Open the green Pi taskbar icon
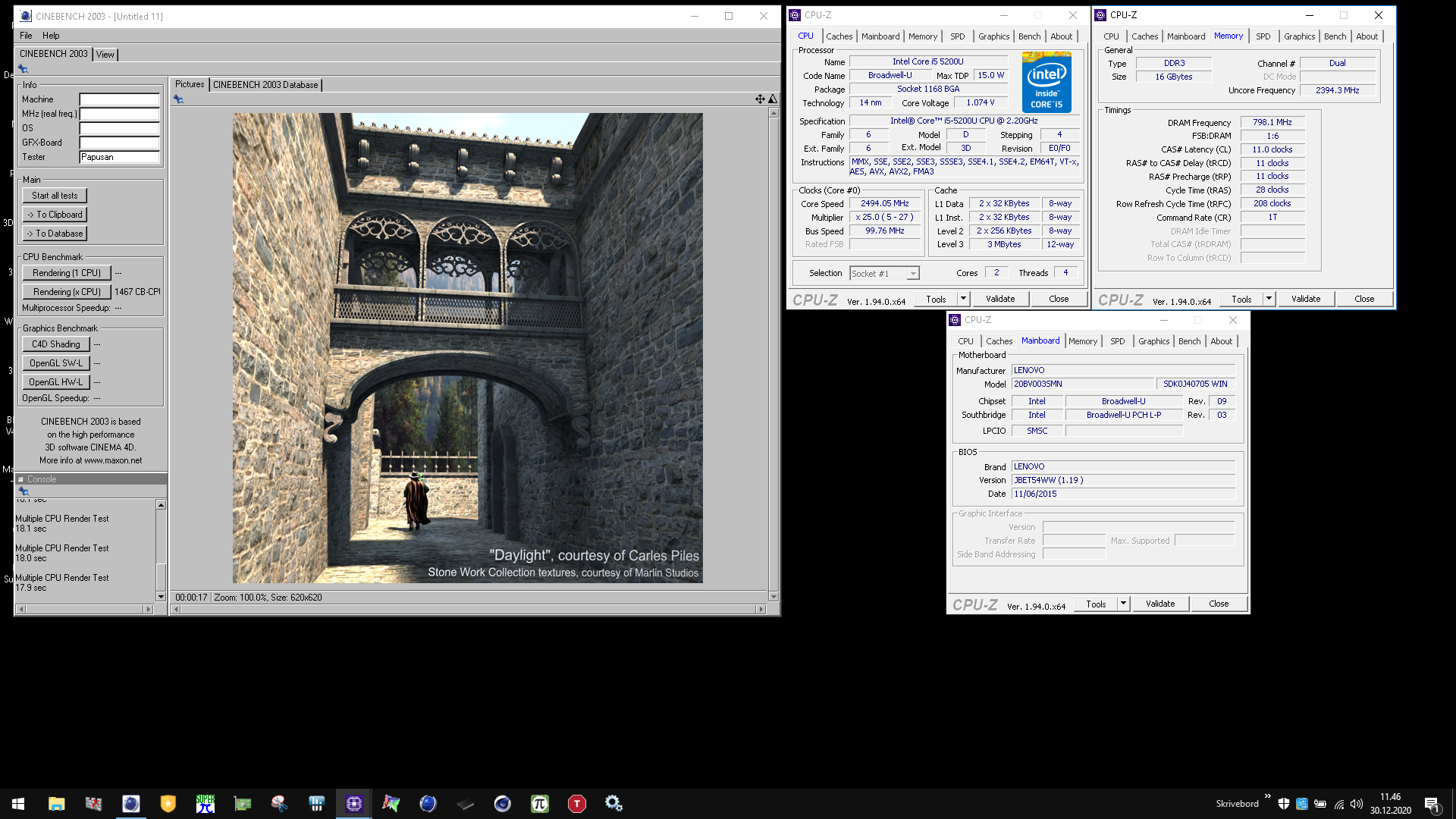Screen dimensions: 1456x819 [x=540, y=804]
